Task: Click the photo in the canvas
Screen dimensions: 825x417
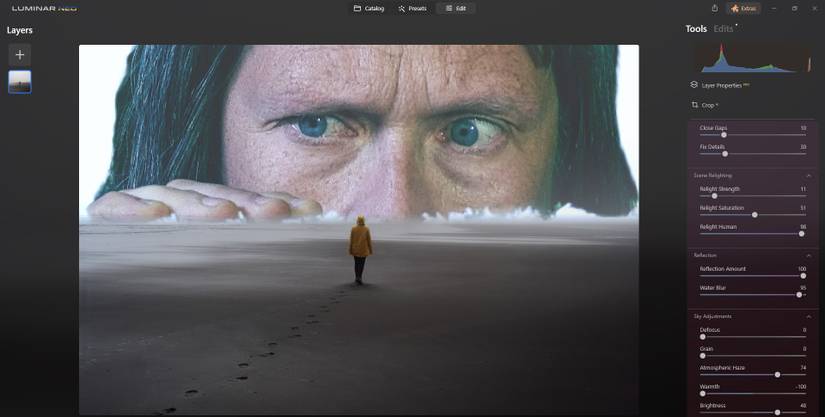Action: [x=359, y=230]
